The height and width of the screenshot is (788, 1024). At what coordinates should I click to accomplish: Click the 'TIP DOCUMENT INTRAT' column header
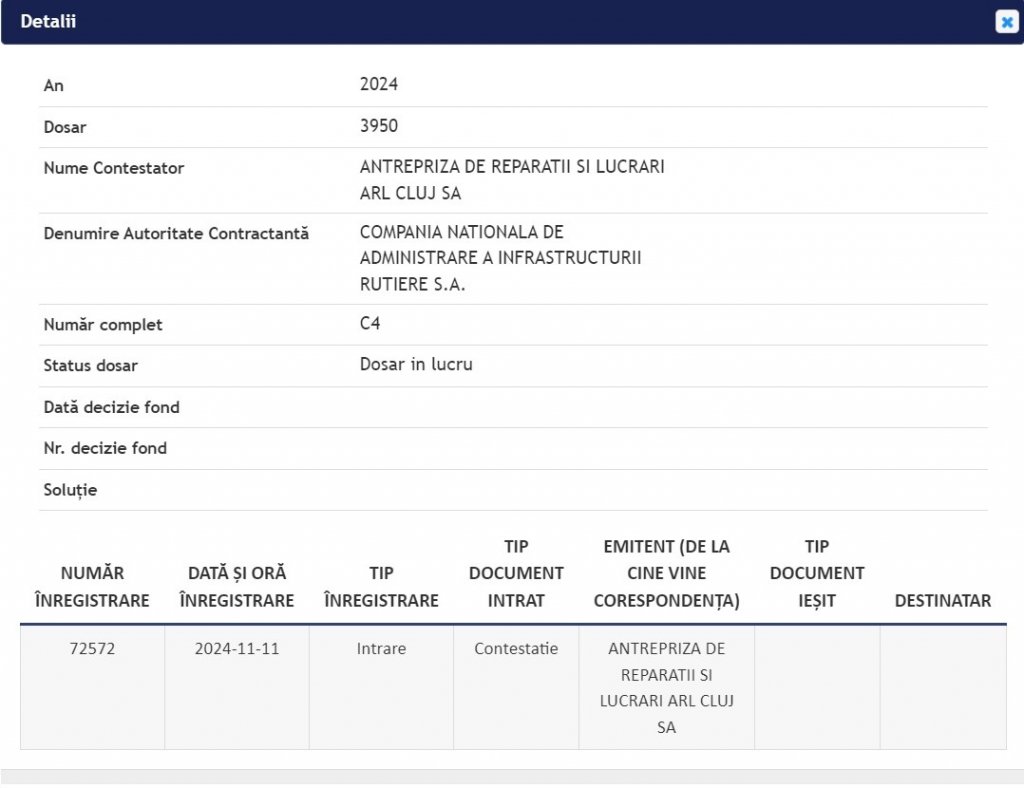516,573
